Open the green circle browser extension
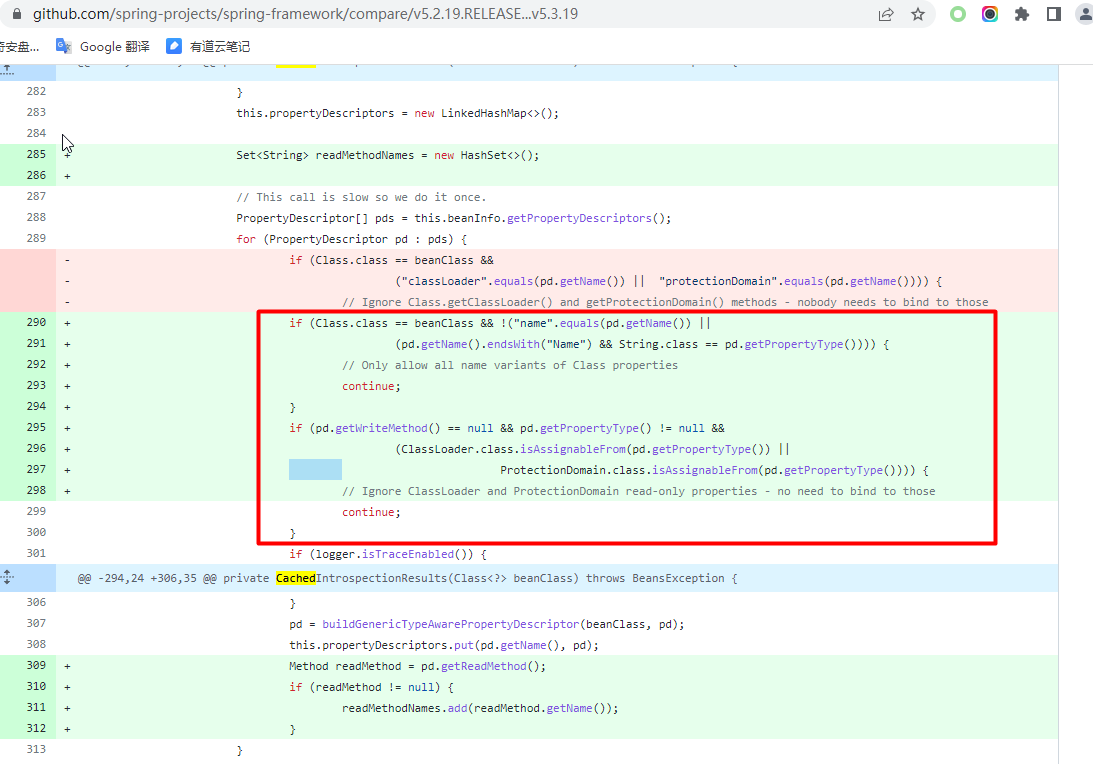Viewport: 1093px width, 764px height. tap(958, 14)
